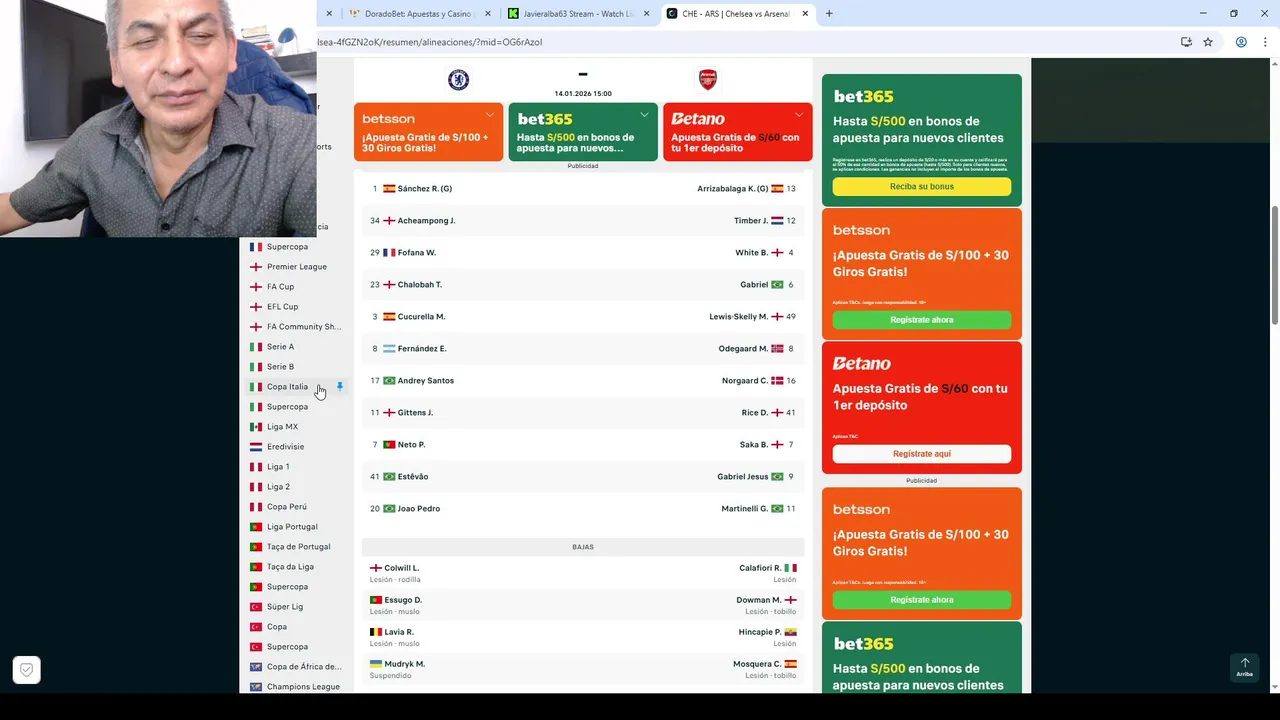Select player Cucurella M.
The width and height of the screenshot is (1280, 720).
[x=421, y=317]
